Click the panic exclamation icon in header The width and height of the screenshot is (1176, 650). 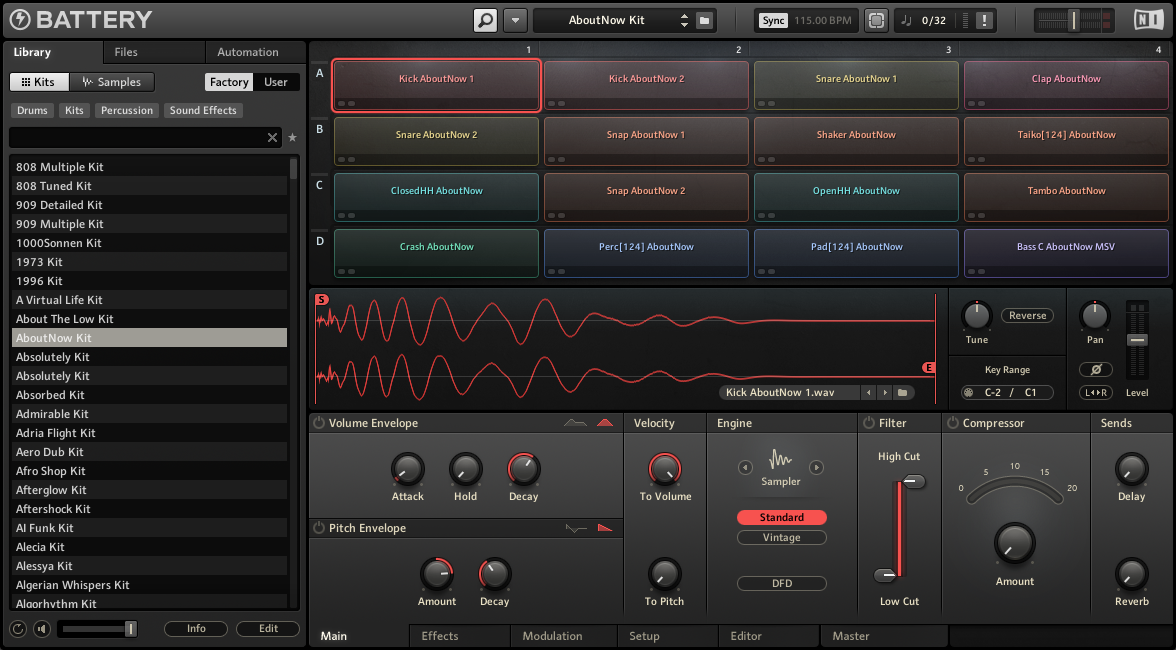click(x=984, y=20)
